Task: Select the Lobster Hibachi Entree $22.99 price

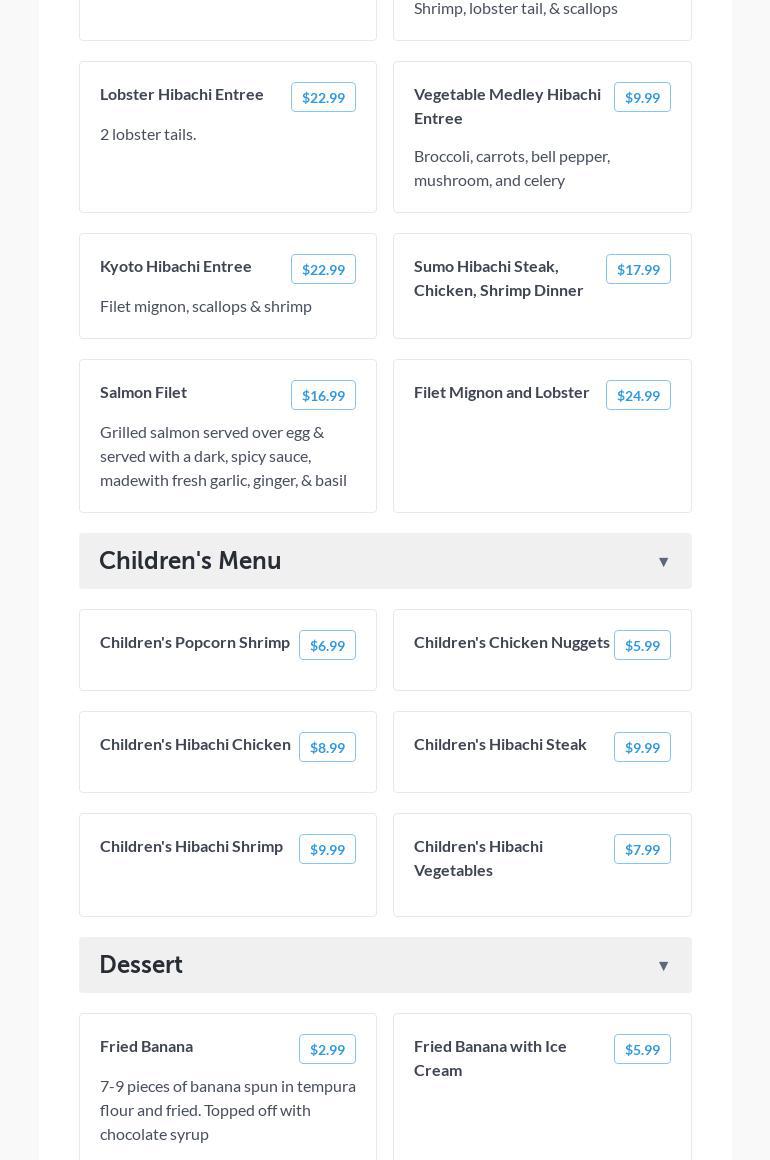Action: click(323, 97)
